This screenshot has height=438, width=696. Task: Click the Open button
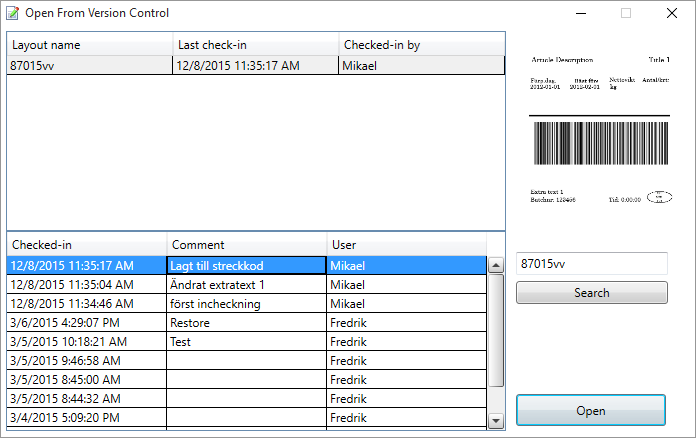pyautogui.click(x=590, y=411)
